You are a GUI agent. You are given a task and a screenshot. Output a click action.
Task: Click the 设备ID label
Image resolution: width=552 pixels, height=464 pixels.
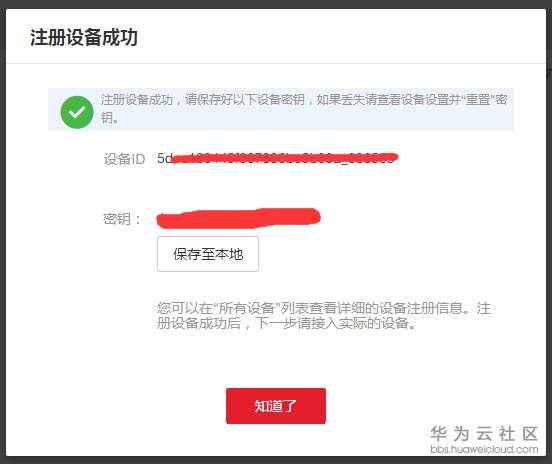(x=124, y=159)
